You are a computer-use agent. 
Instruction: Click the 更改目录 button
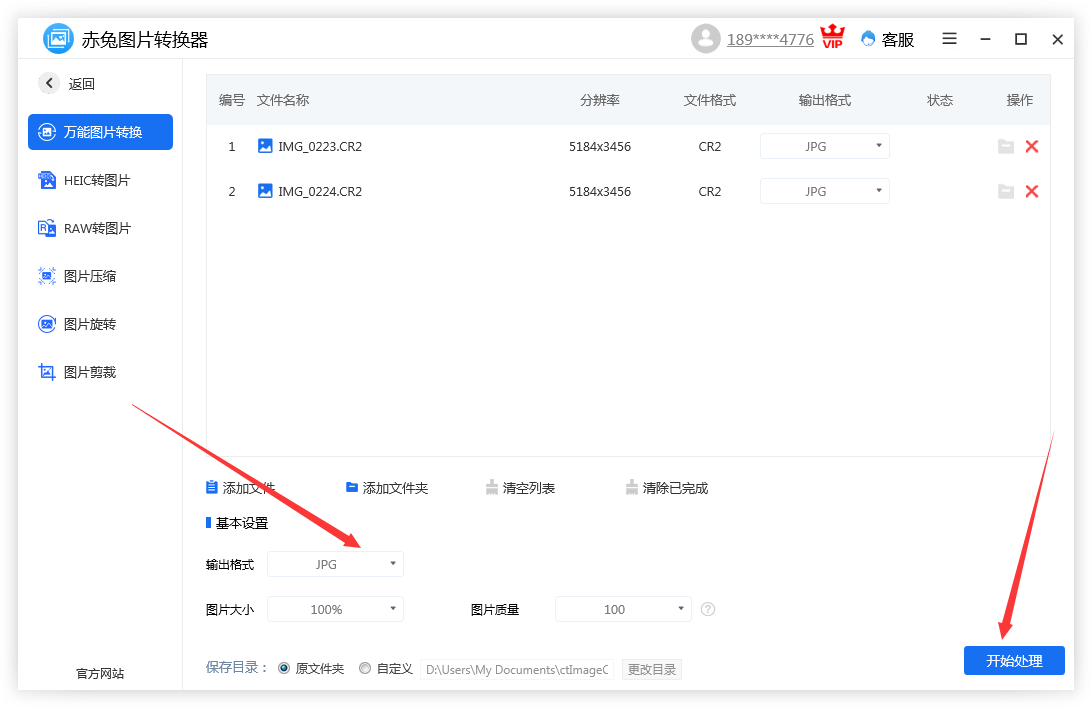click(x=652, y=669)
